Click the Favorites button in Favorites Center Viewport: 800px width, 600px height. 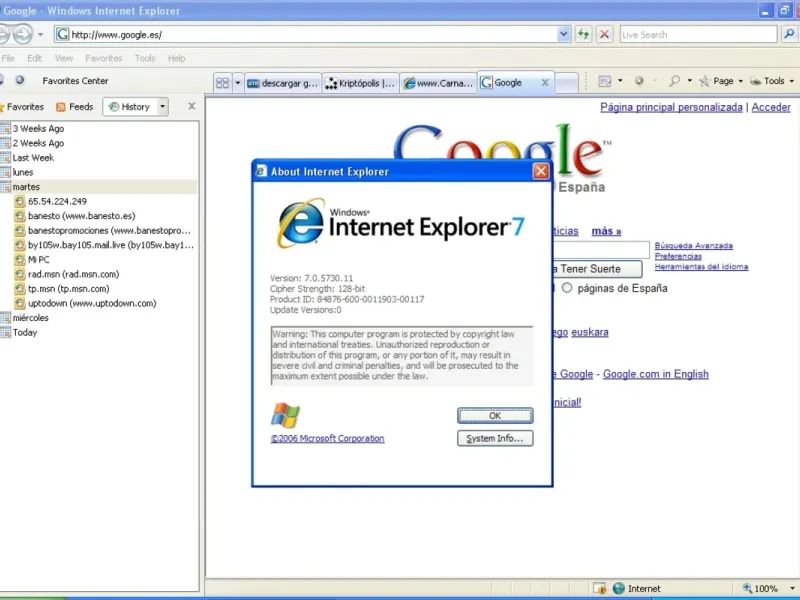click(21, 107)
